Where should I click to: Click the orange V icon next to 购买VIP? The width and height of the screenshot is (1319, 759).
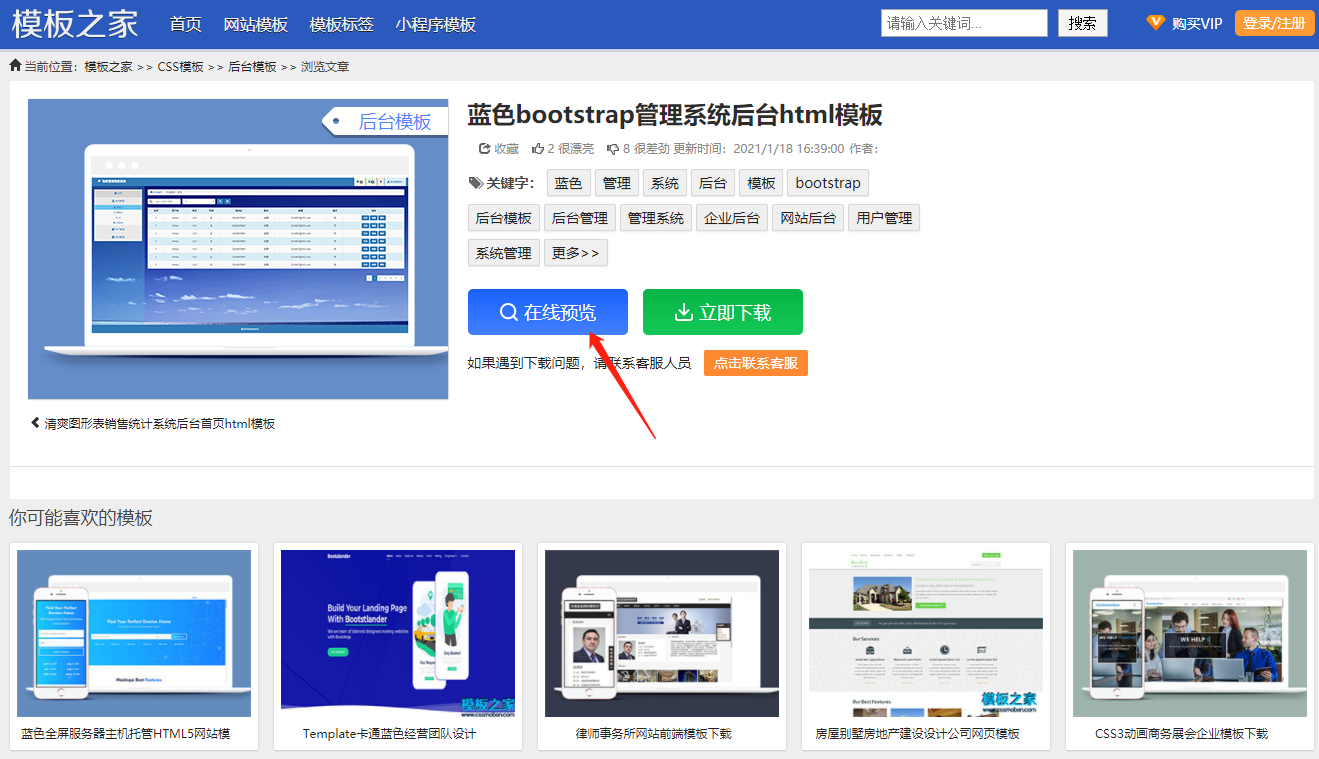coord(1155,22)
